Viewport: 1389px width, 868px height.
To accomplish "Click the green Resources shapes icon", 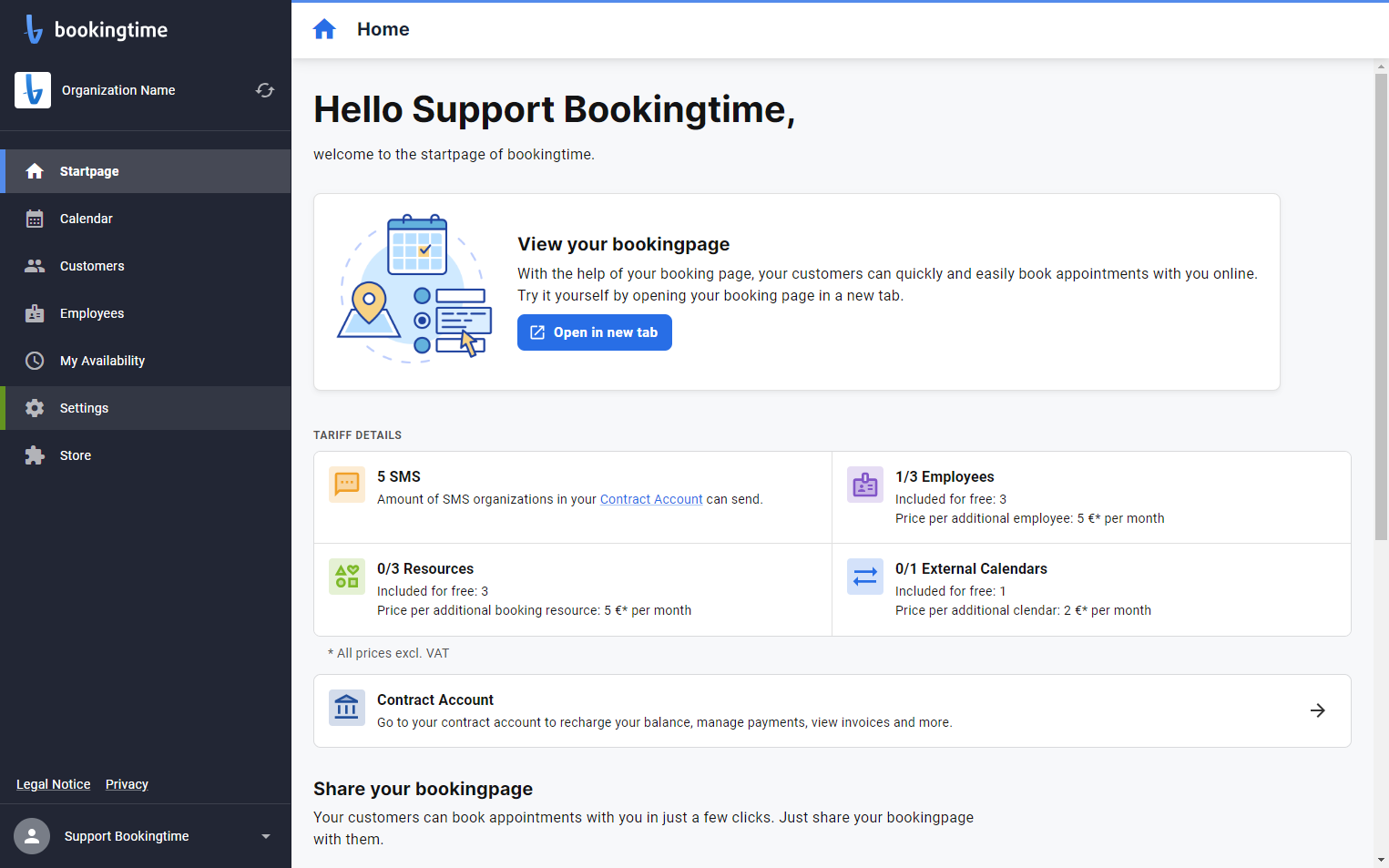I will tap(347, 577).
